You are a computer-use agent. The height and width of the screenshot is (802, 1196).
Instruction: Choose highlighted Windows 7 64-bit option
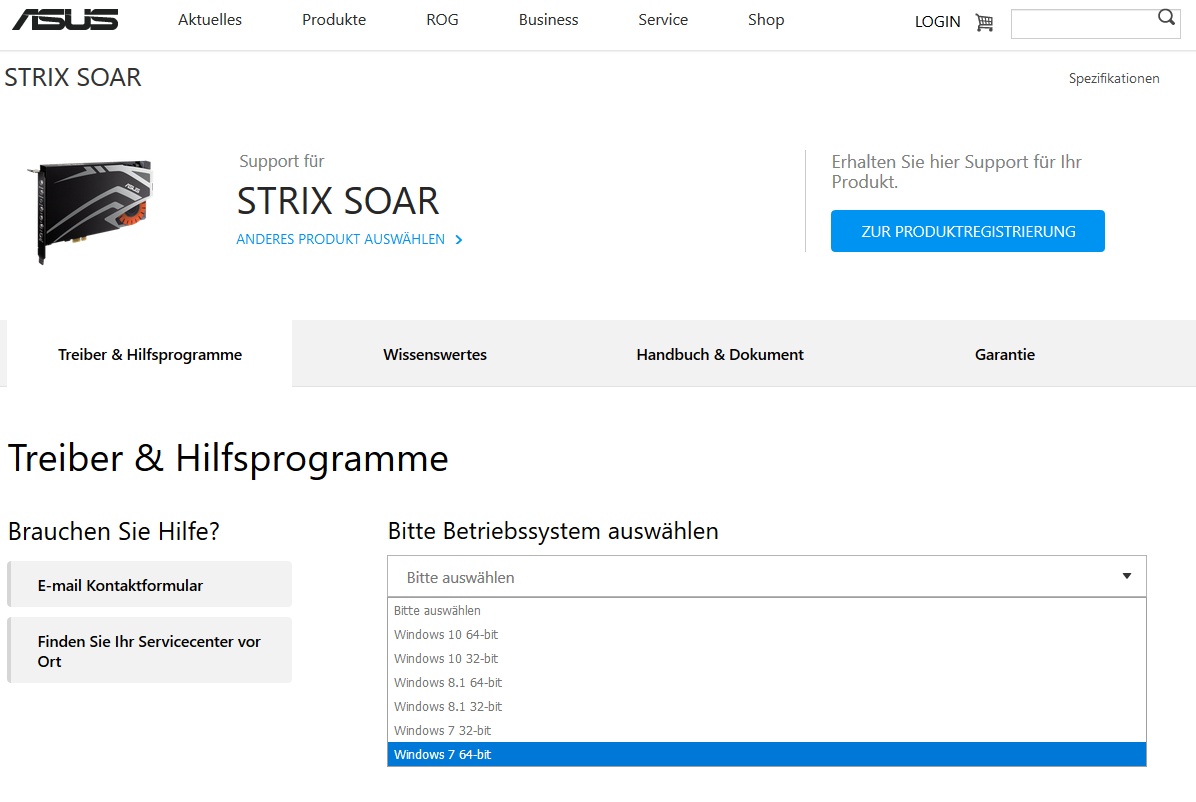click(x=767, y=755)
